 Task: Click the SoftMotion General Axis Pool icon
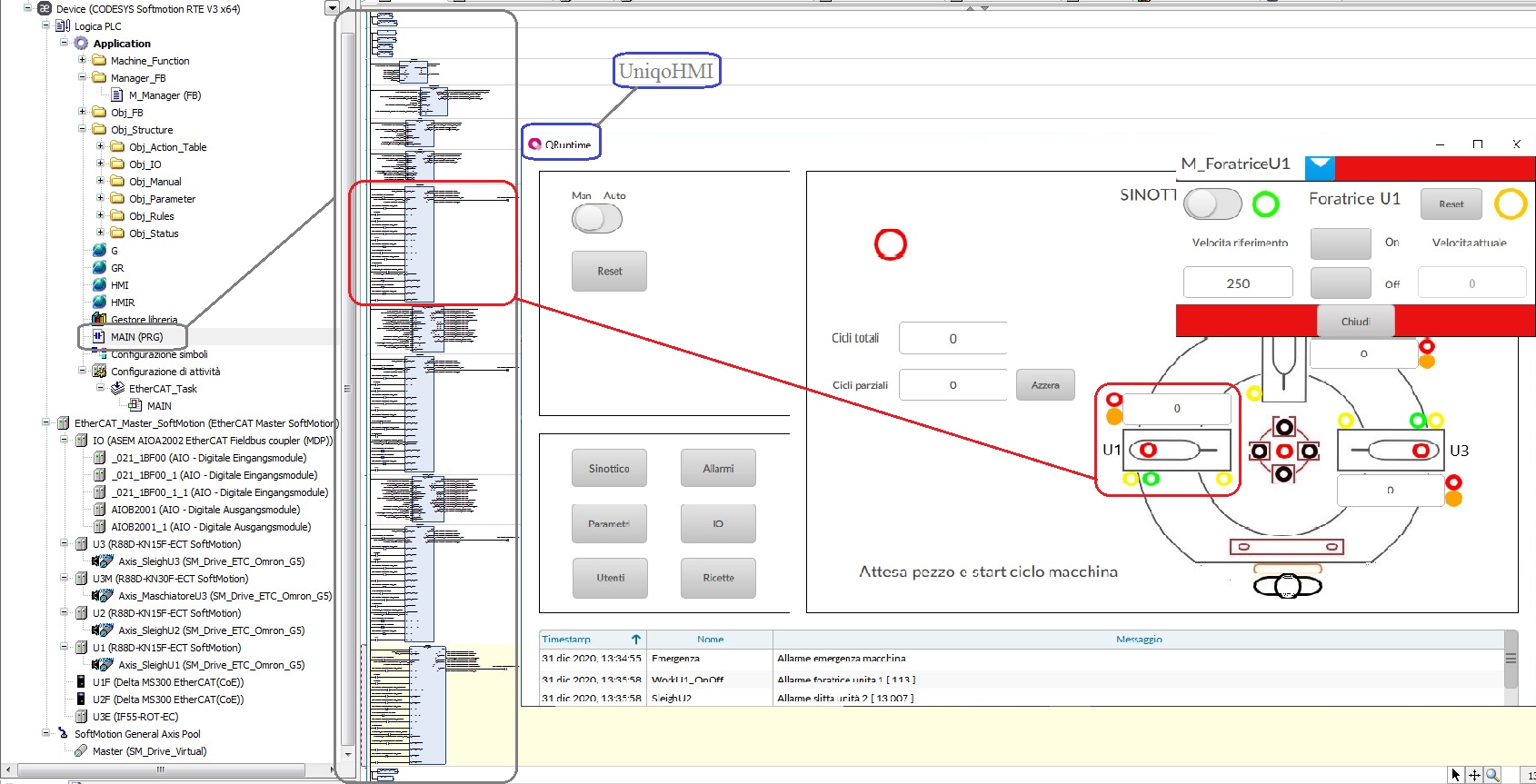[x=63, y=733]
